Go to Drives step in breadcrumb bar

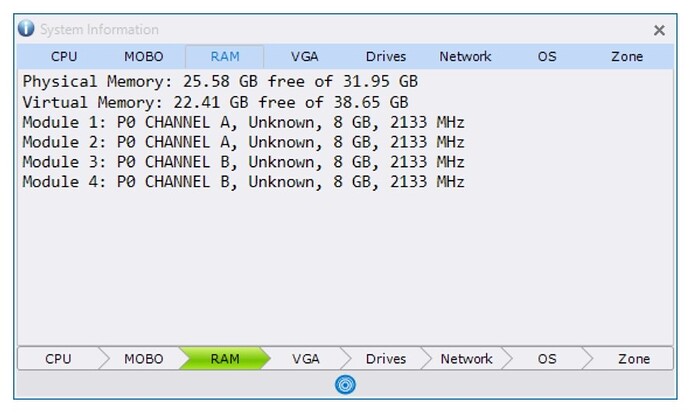click(x=385, y=359)
